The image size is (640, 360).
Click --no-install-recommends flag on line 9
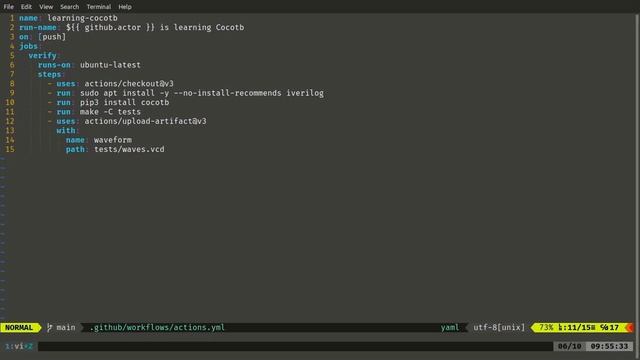click(x=227, y=93)
